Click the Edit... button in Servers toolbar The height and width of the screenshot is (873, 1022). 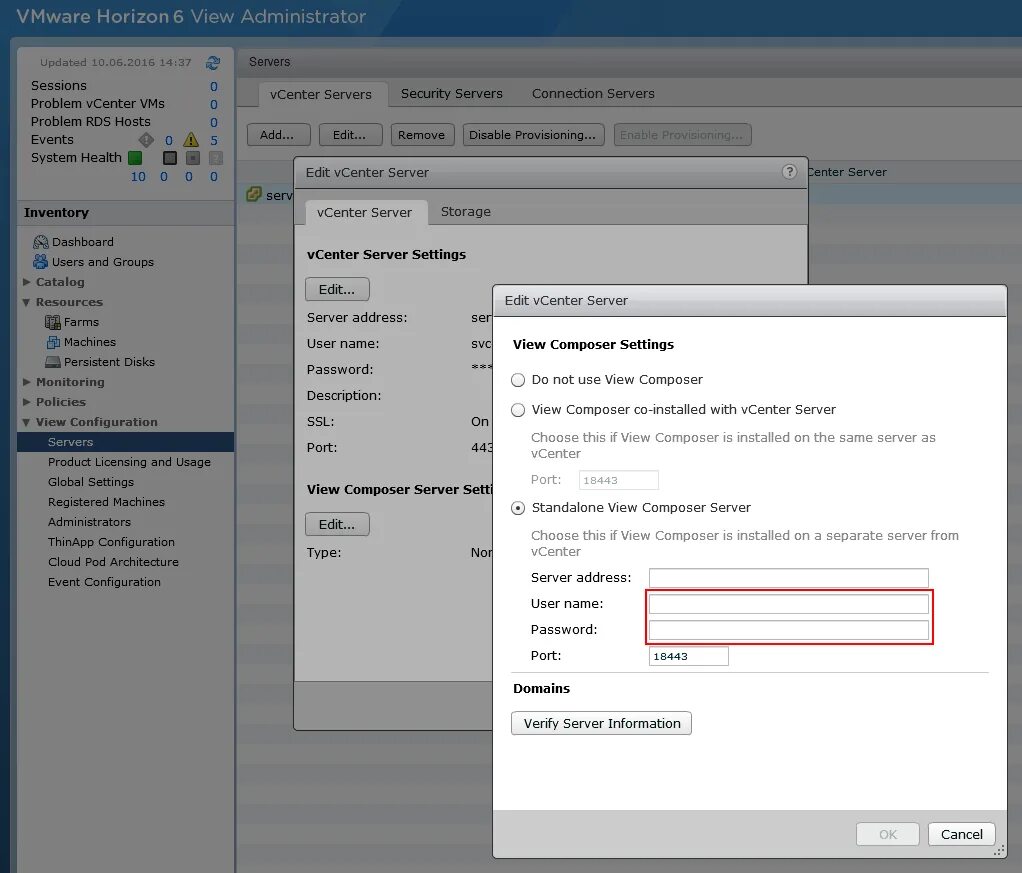pyautogui.click(x=350, y=135)
